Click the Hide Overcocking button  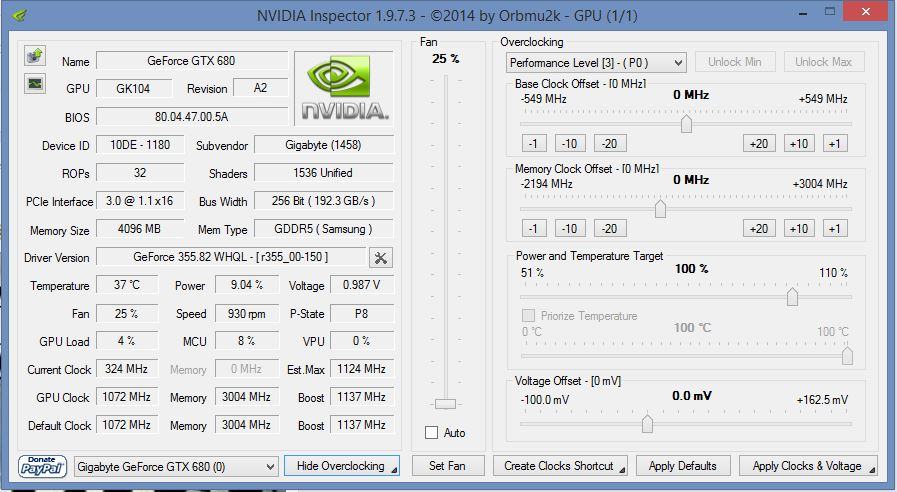[342, 466]
